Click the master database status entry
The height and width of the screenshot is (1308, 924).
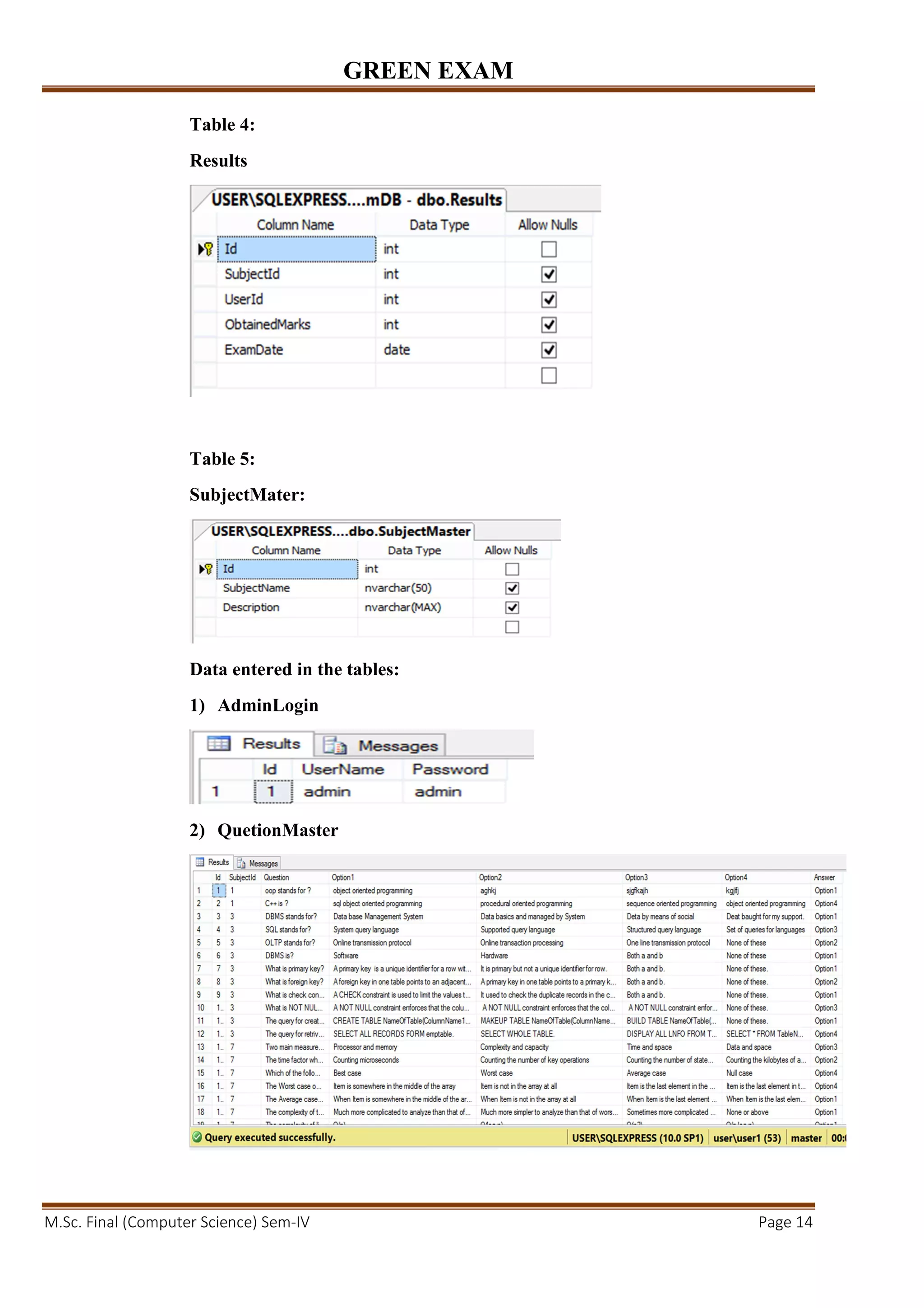pyautogui.click(x=806, y=1138)
